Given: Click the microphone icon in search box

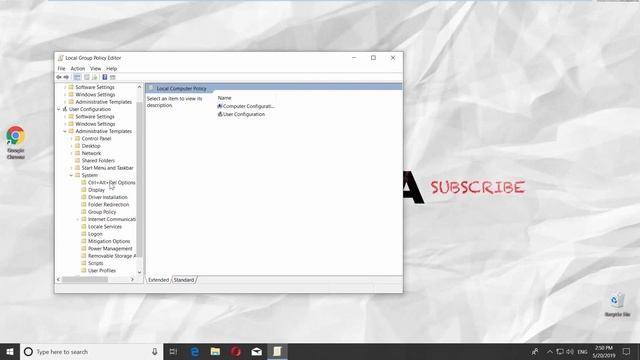Looking at the screenshot, I should click(x=155, y=351).
